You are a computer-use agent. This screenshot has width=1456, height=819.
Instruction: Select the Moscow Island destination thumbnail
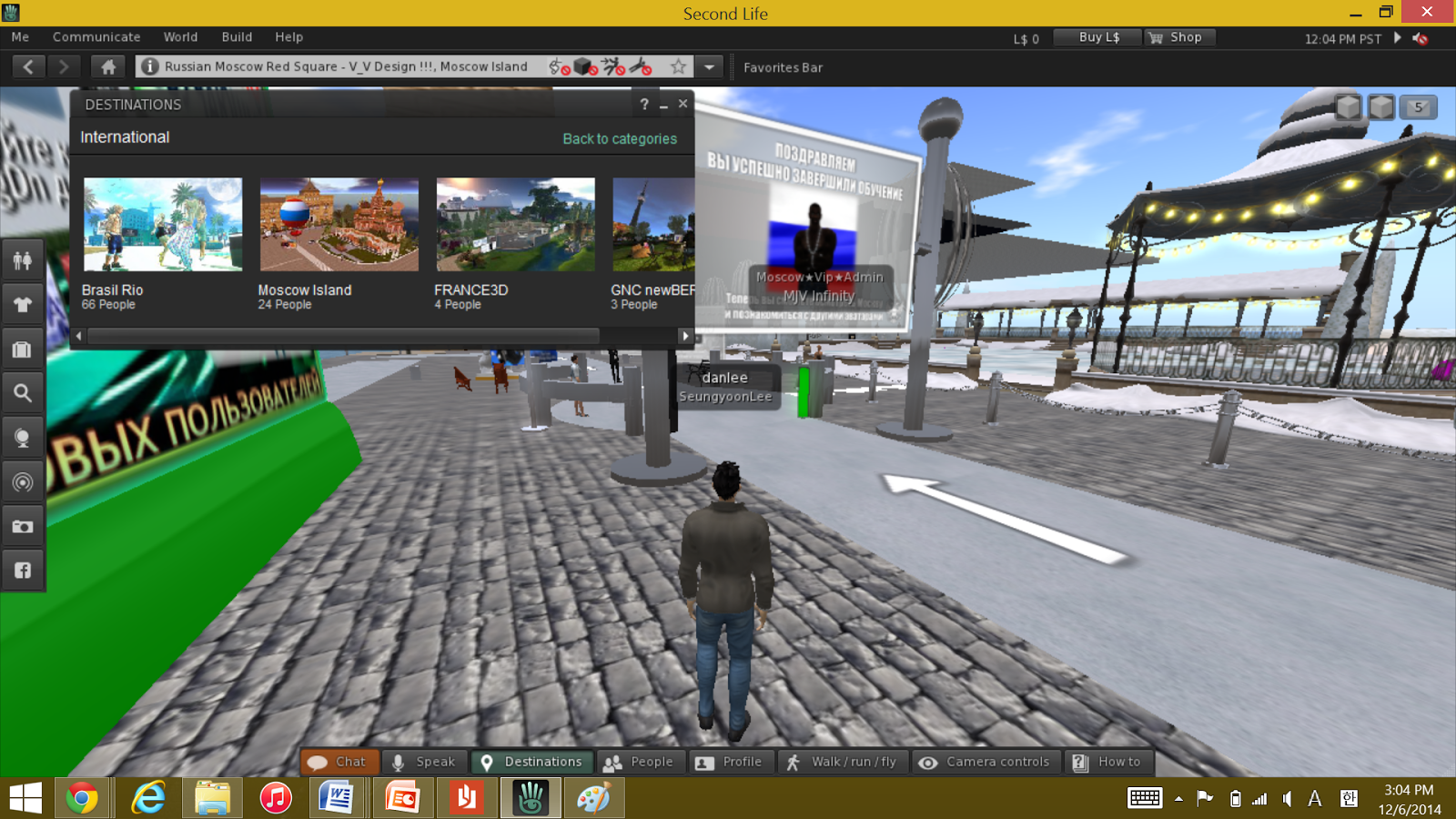[x=339, y=225]
